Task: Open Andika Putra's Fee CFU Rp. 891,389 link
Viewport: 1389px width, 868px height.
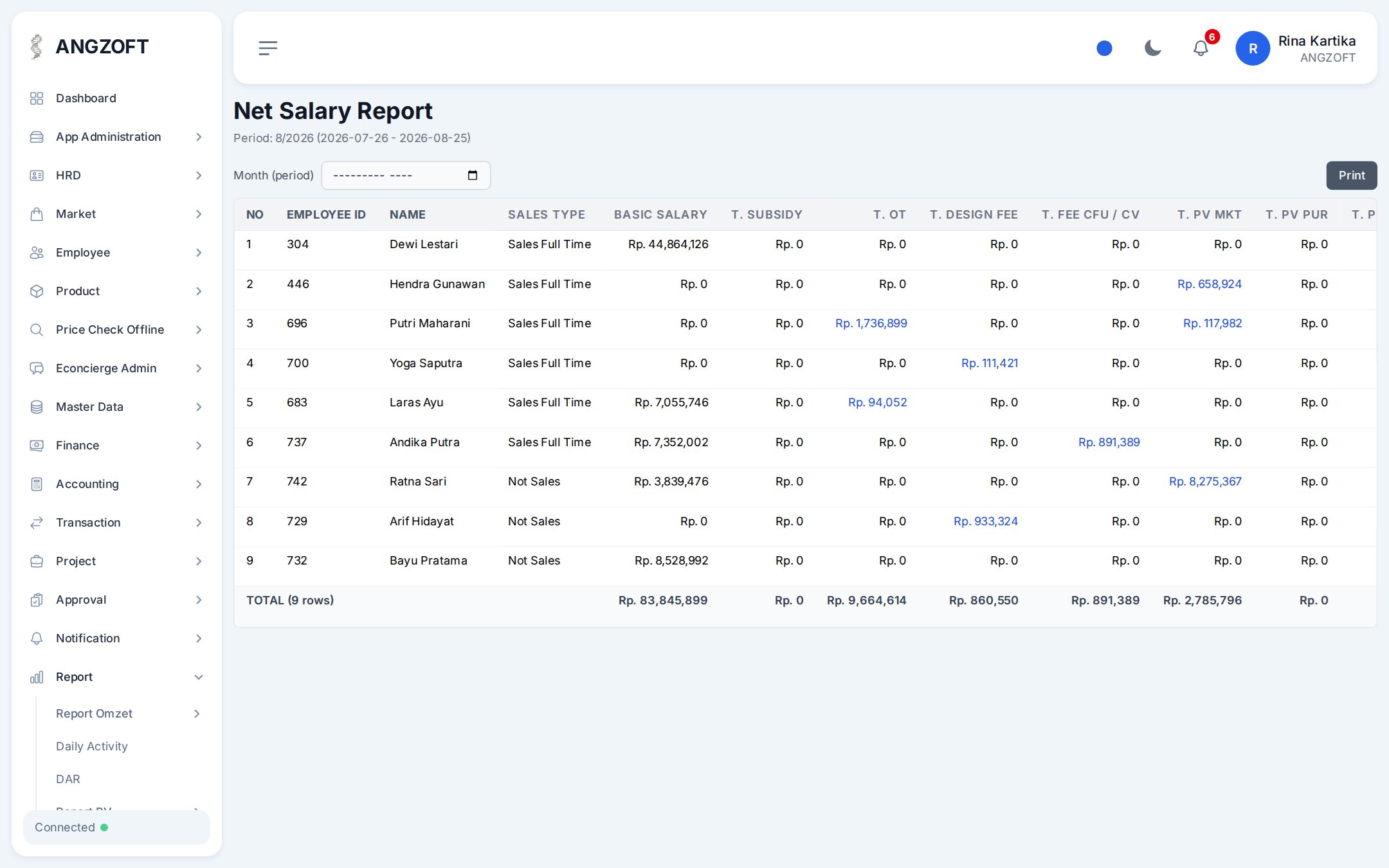Action: tap(1109, 442)
